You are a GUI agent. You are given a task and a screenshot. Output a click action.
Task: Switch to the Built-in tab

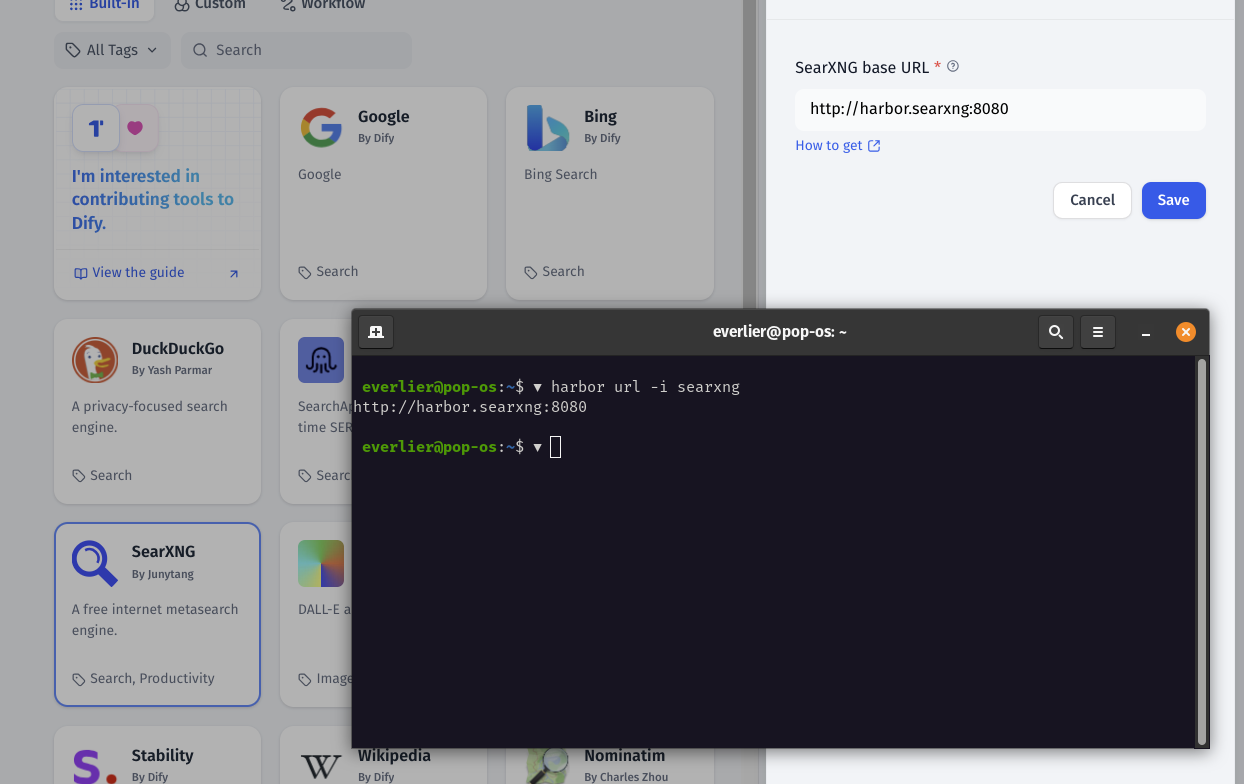point(104,5)
